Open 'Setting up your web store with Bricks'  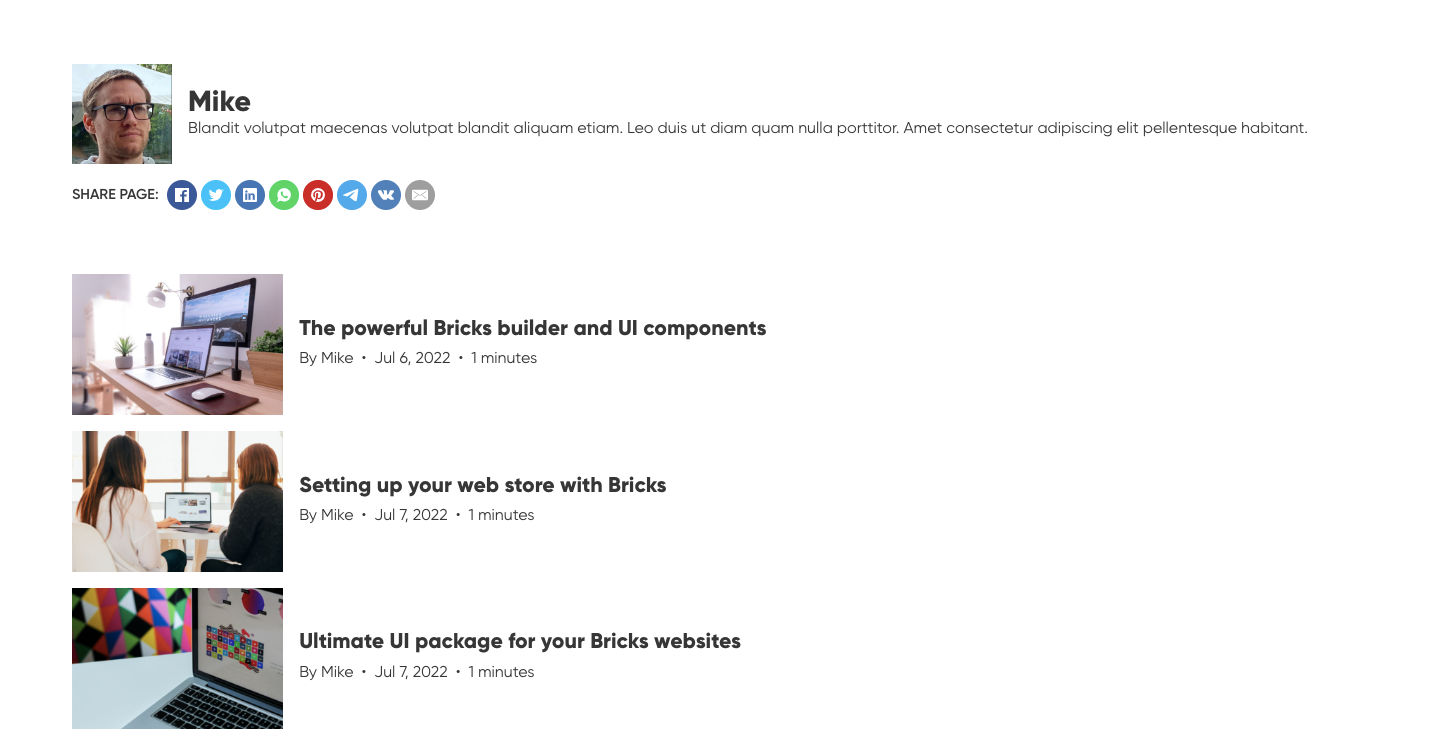pyautogui.click(x=482, y=485)
